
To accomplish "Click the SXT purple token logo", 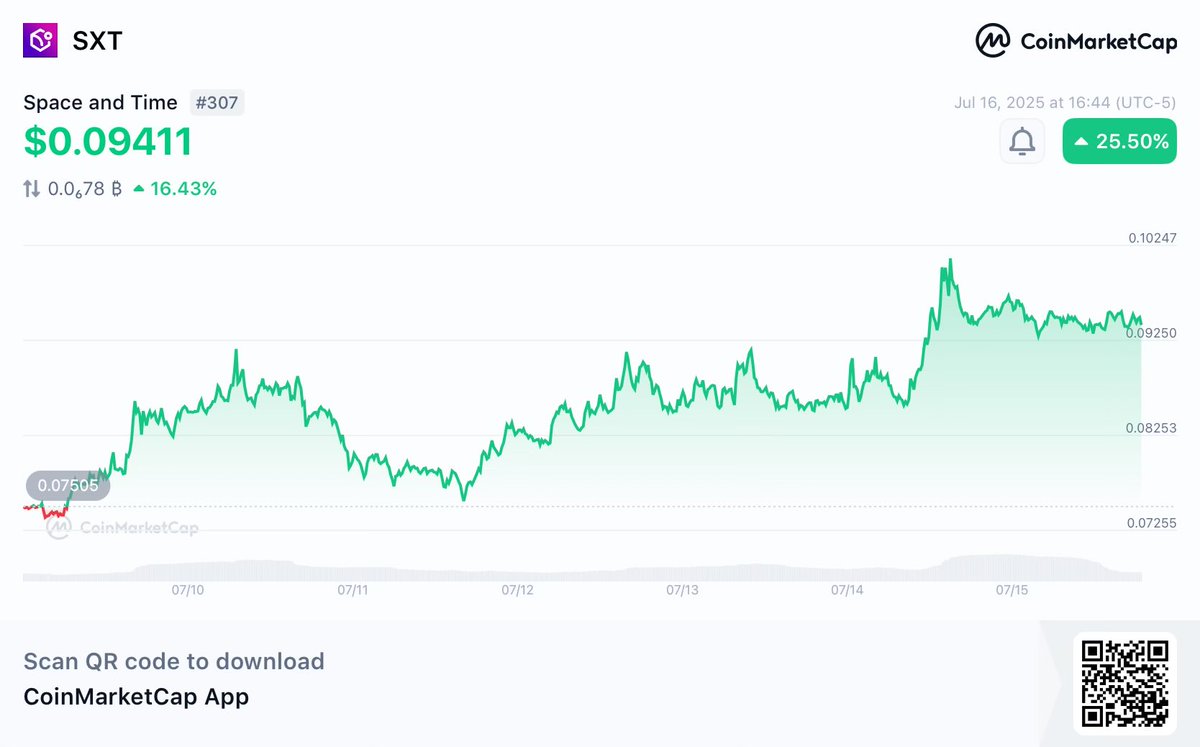I will 42,40.
